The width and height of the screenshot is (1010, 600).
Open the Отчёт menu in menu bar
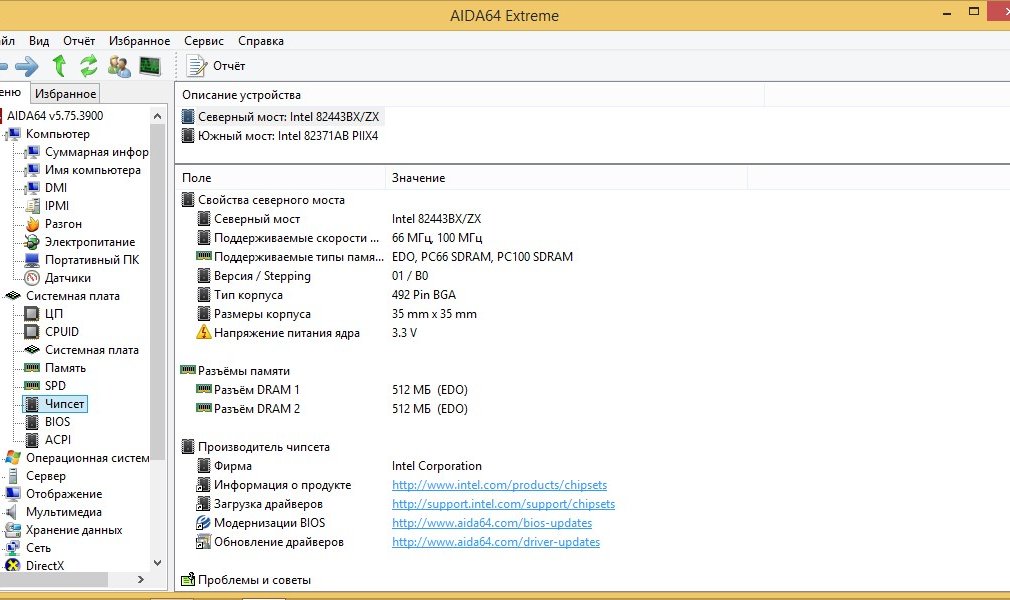(79, 41)
